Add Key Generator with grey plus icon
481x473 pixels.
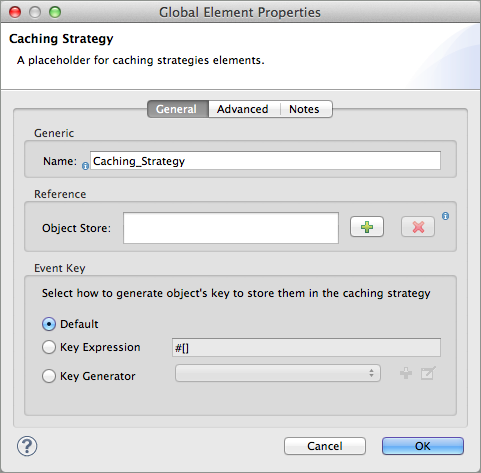point(406,373)
